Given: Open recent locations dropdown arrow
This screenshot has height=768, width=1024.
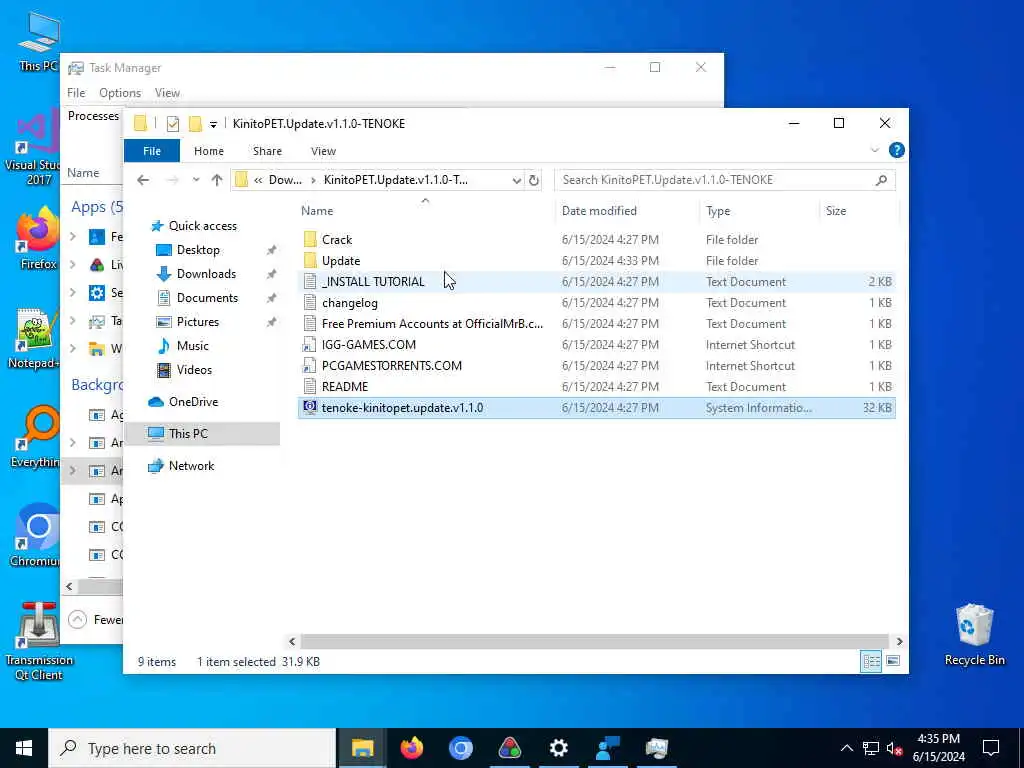Looking at the screenshot, I should tap(195, 180).
